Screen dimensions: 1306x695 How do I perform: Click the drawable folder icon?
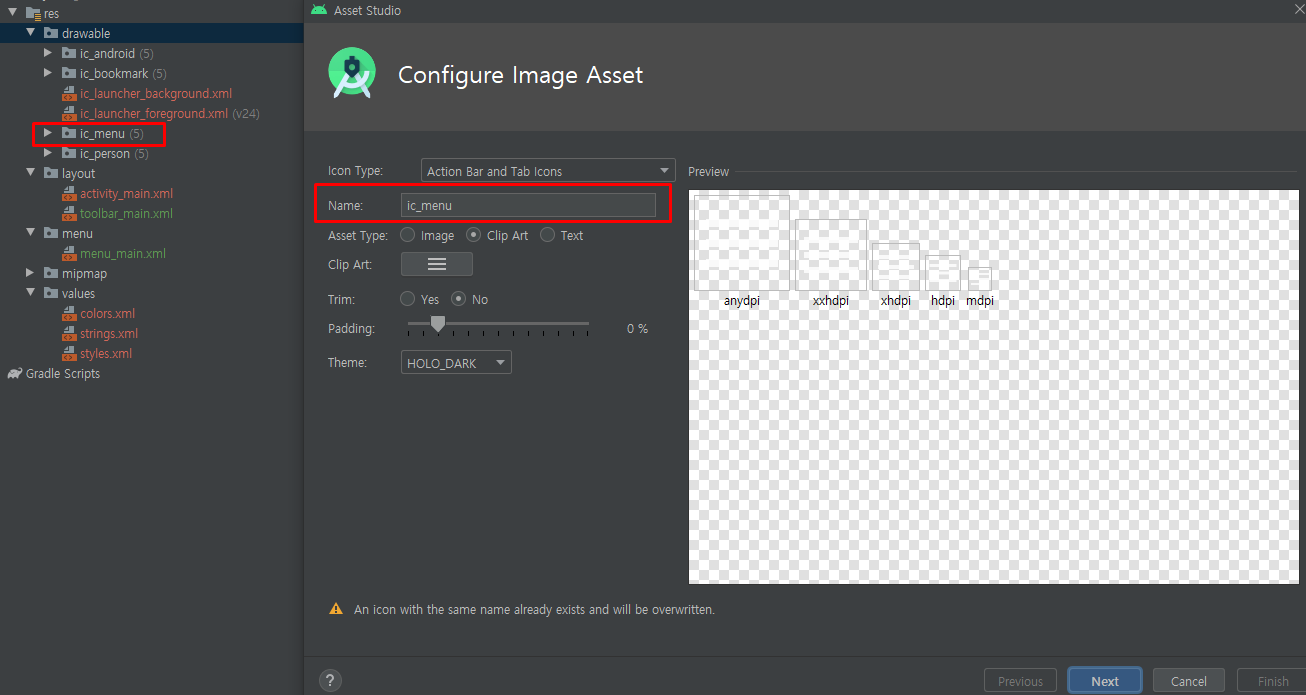(x=51, y=33)
